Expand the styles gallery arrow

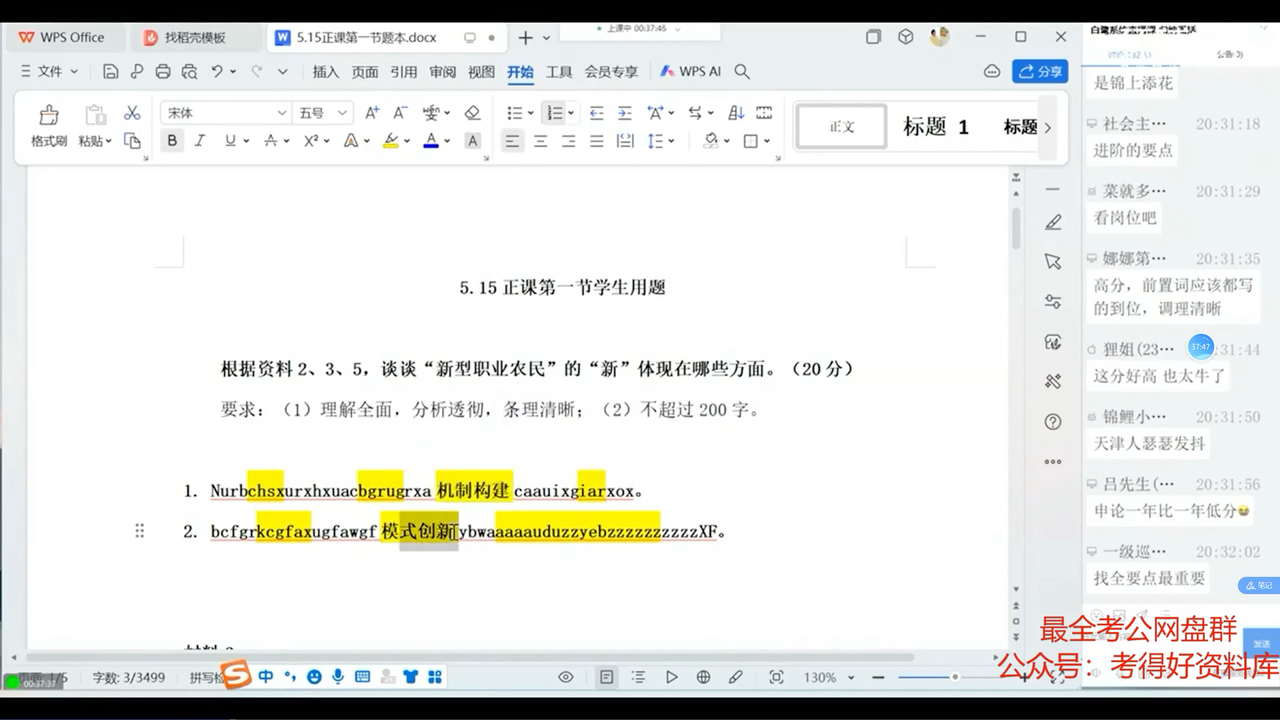tap(1048, 127)
